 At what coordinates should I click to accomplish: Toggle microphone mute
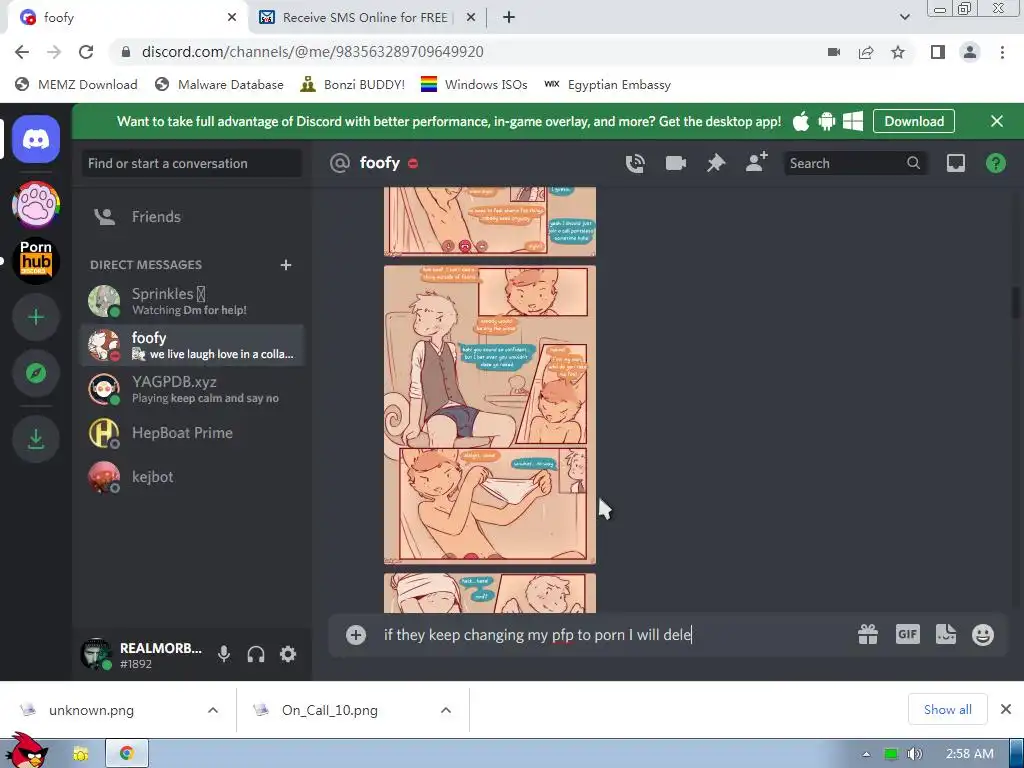224,654
